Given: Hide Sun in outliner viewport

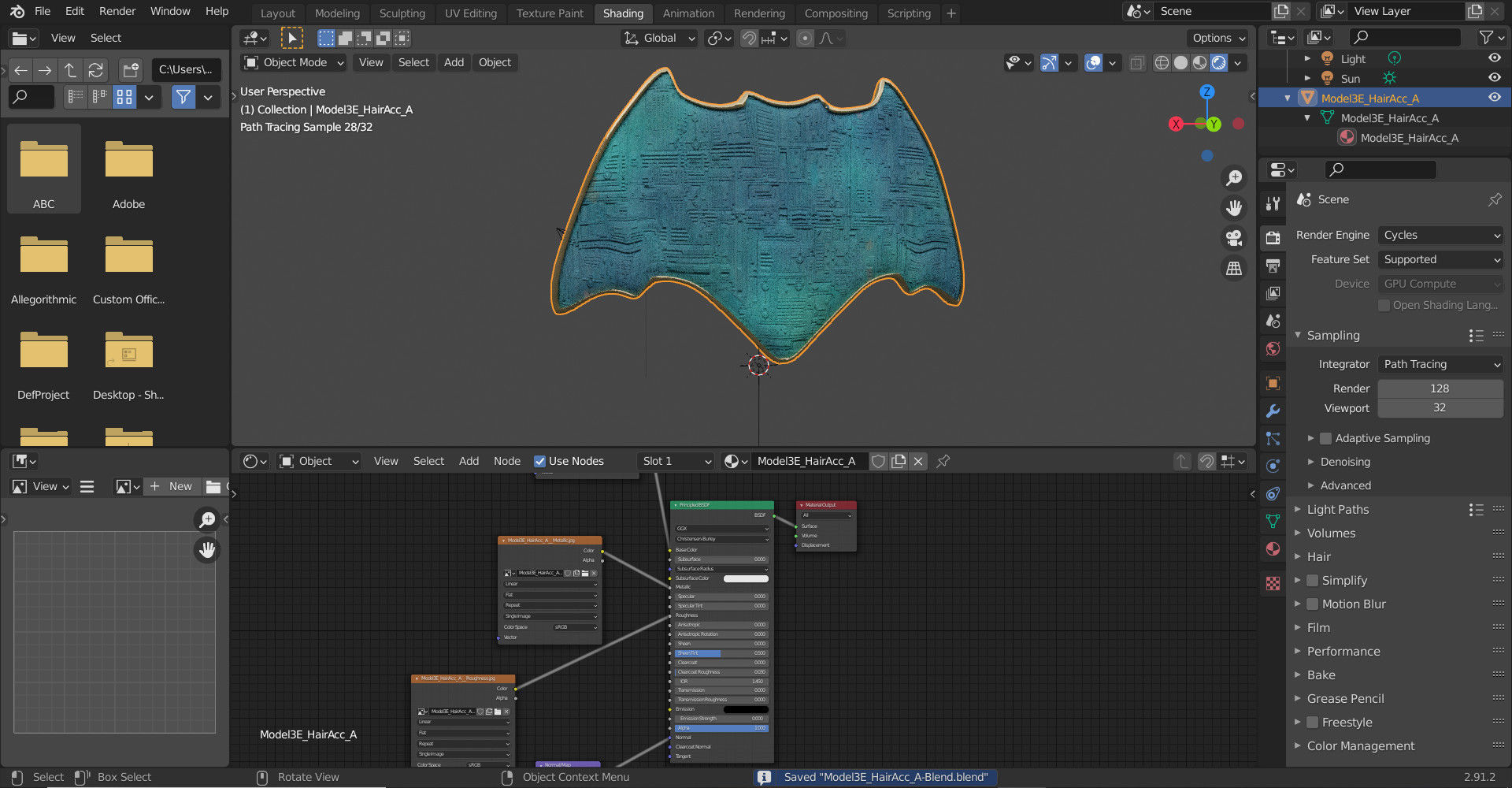Looking at the screenshot, I should (1494, 78).
